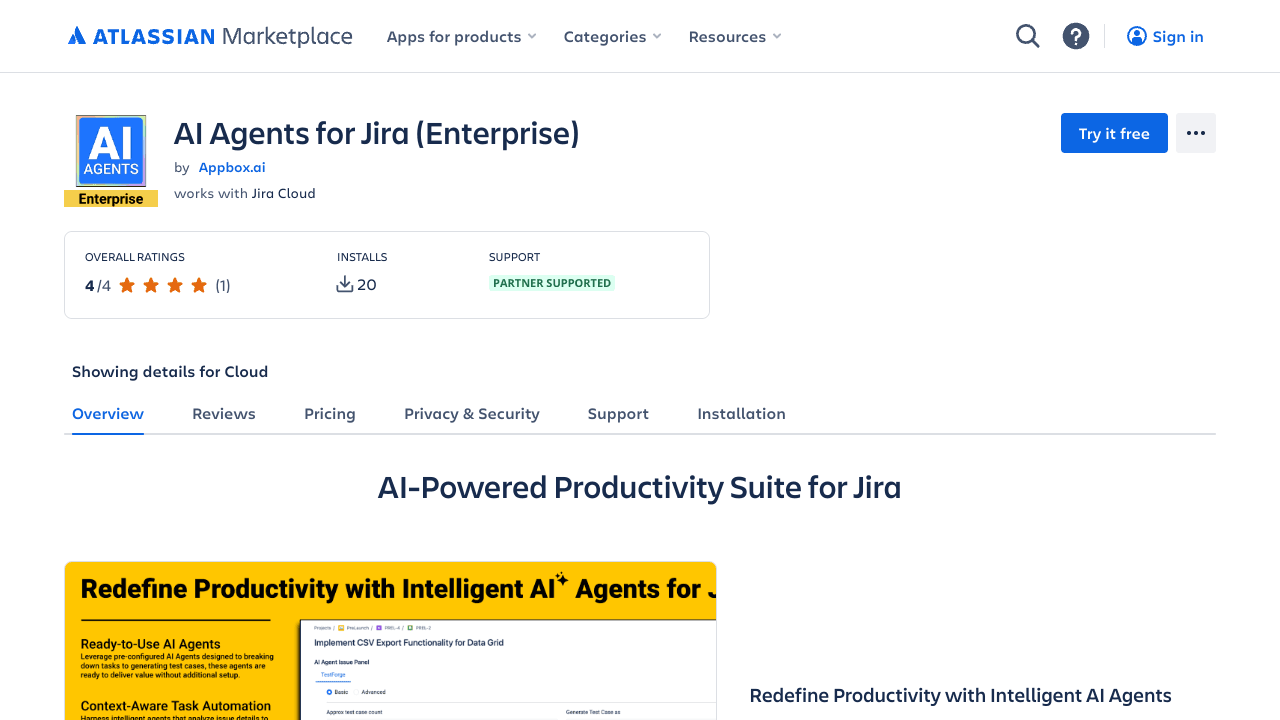Click the 'Redefine Productivity with Intelligent AI Agents' heading

pos(960,695)
